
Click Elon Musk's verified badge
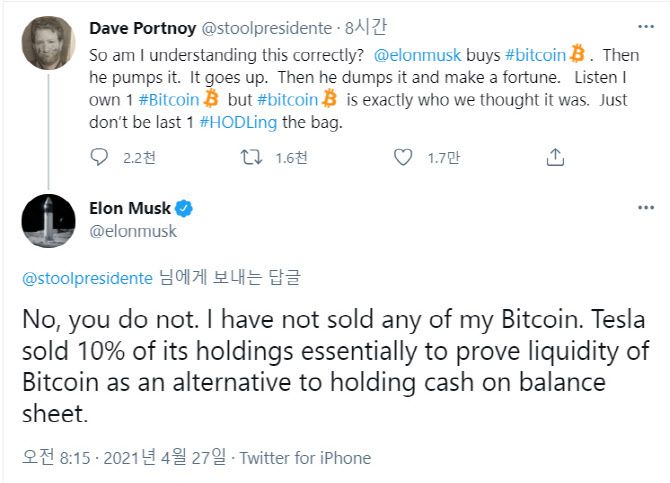pyautogui.click(x=184, y=210)
